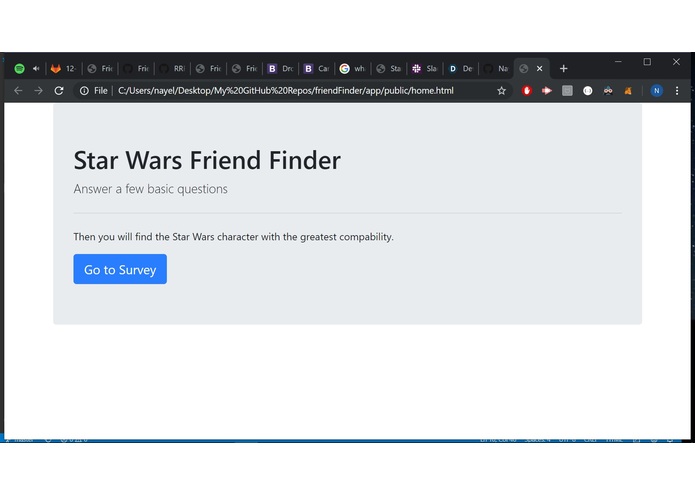Switch to the Bootstrap Car tab

[x=317, y=69]
